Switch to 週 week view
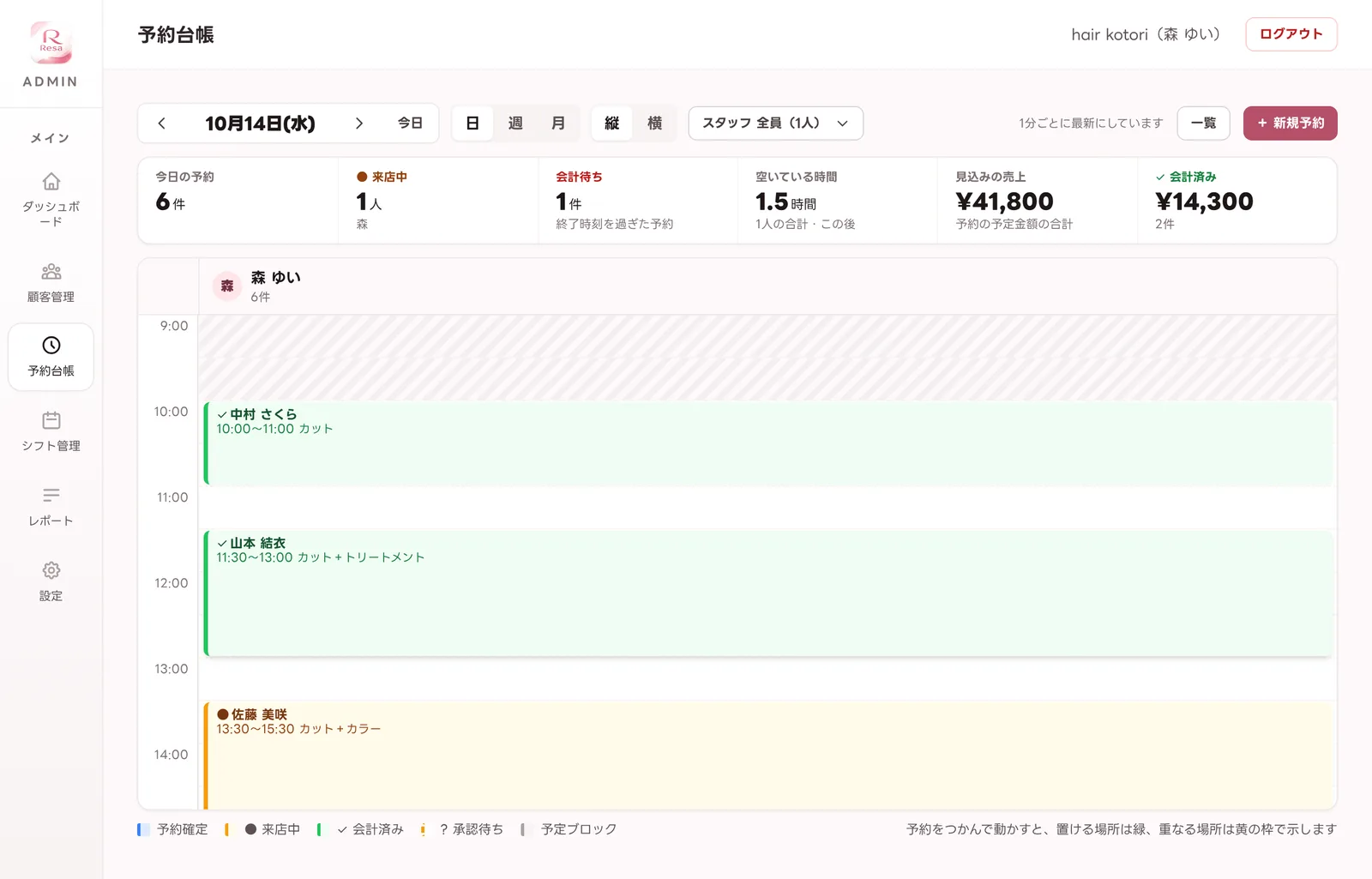 (x=515, y=123)
